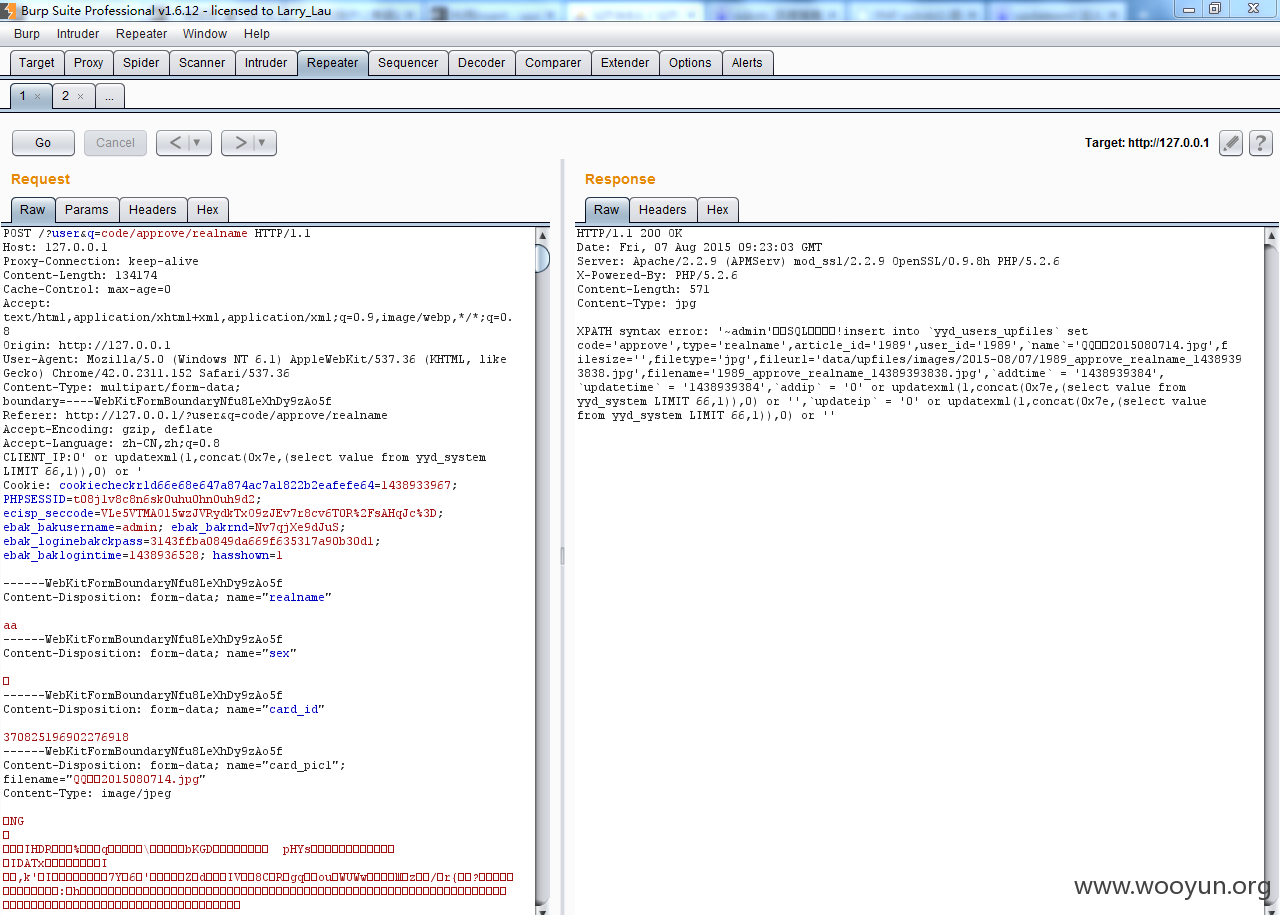This screenshot has height=915, width=1280.
Task: Switch to the Spider tab
Action: (x=141, y=63)
